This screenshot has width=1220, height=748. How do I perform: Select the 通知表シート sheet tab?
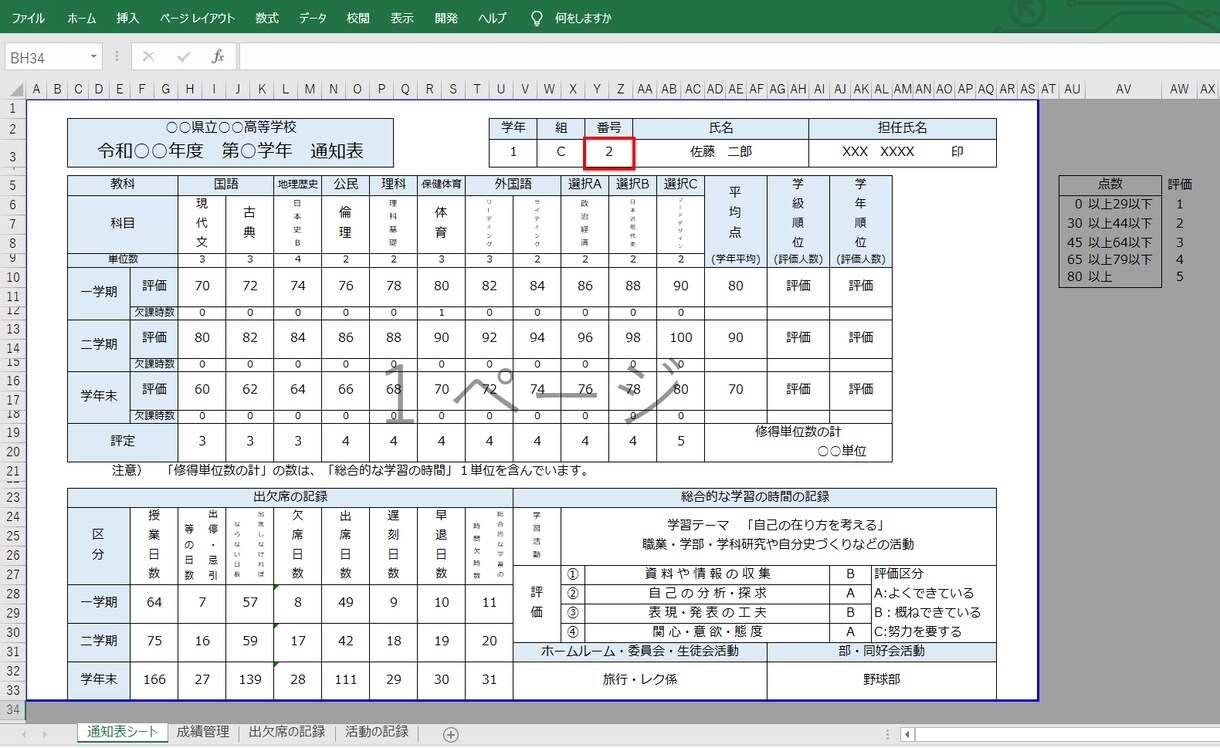click(x=122, y=732)
